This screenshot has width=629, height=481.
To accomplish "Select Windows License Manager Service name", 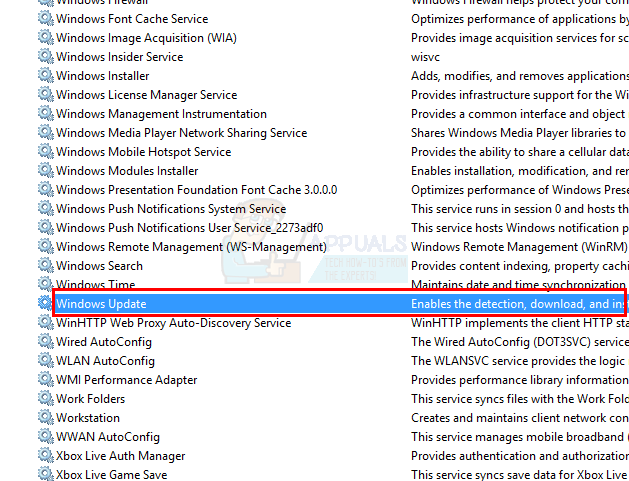I will [146, 95].
